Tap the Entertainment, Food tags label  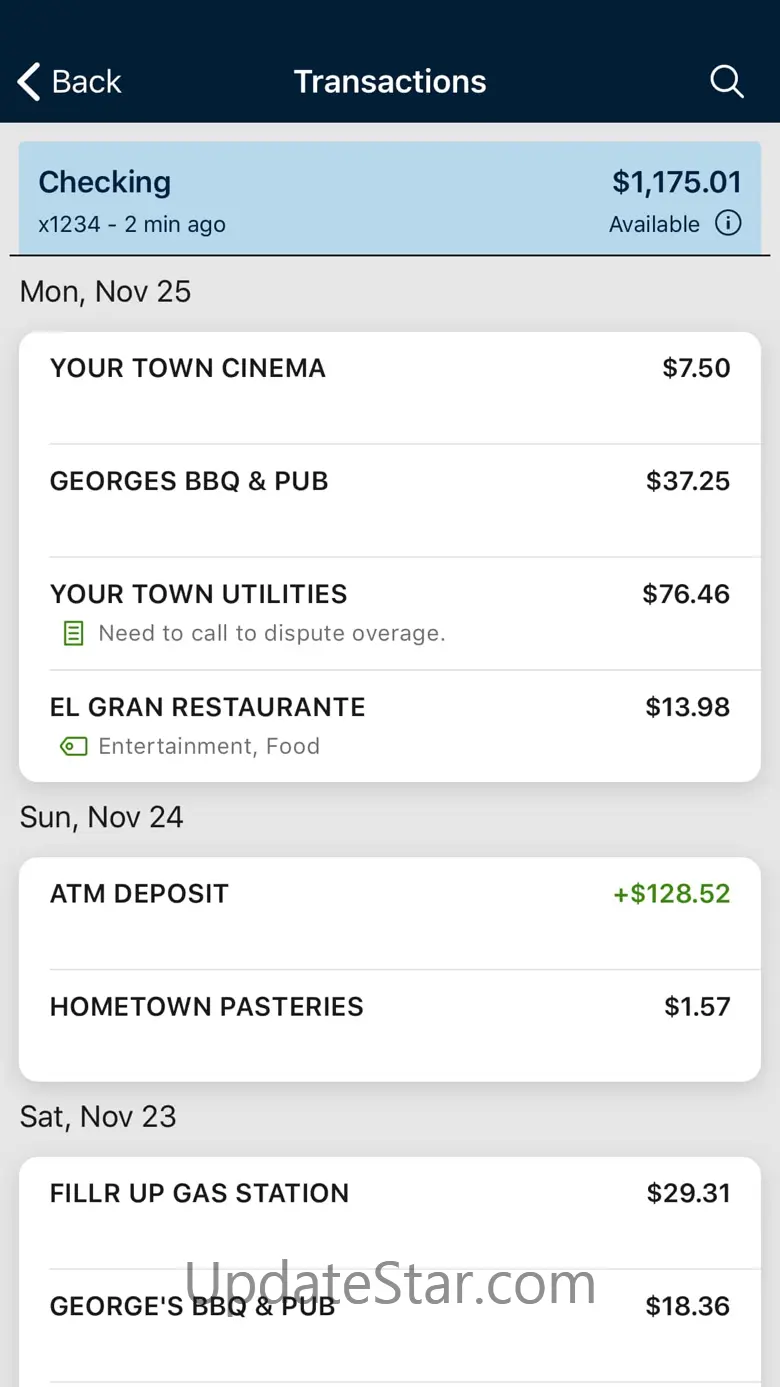(x=209, y=746)
